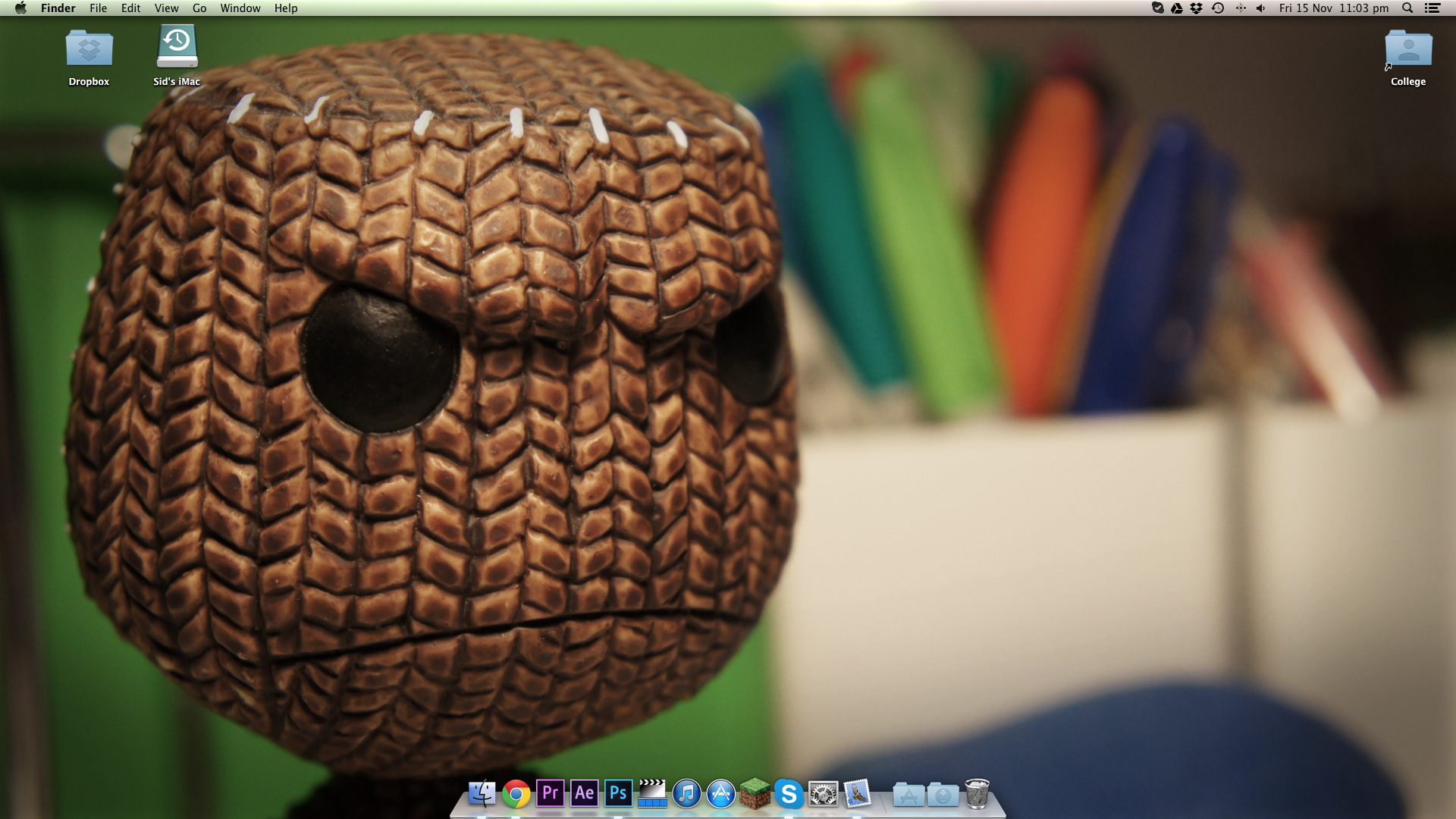Click the Bluetooth menu bar icon

(1241, 8)
